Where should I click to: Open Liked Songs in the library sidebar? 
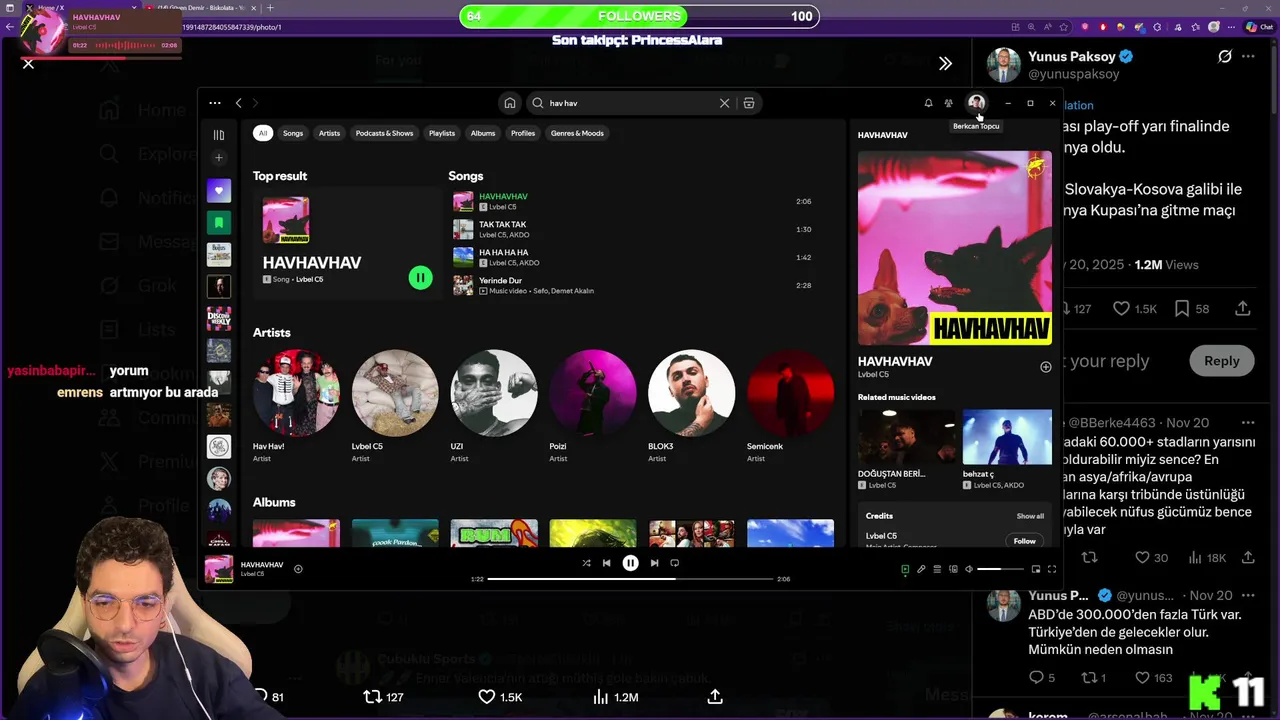(x=219, y=190)
